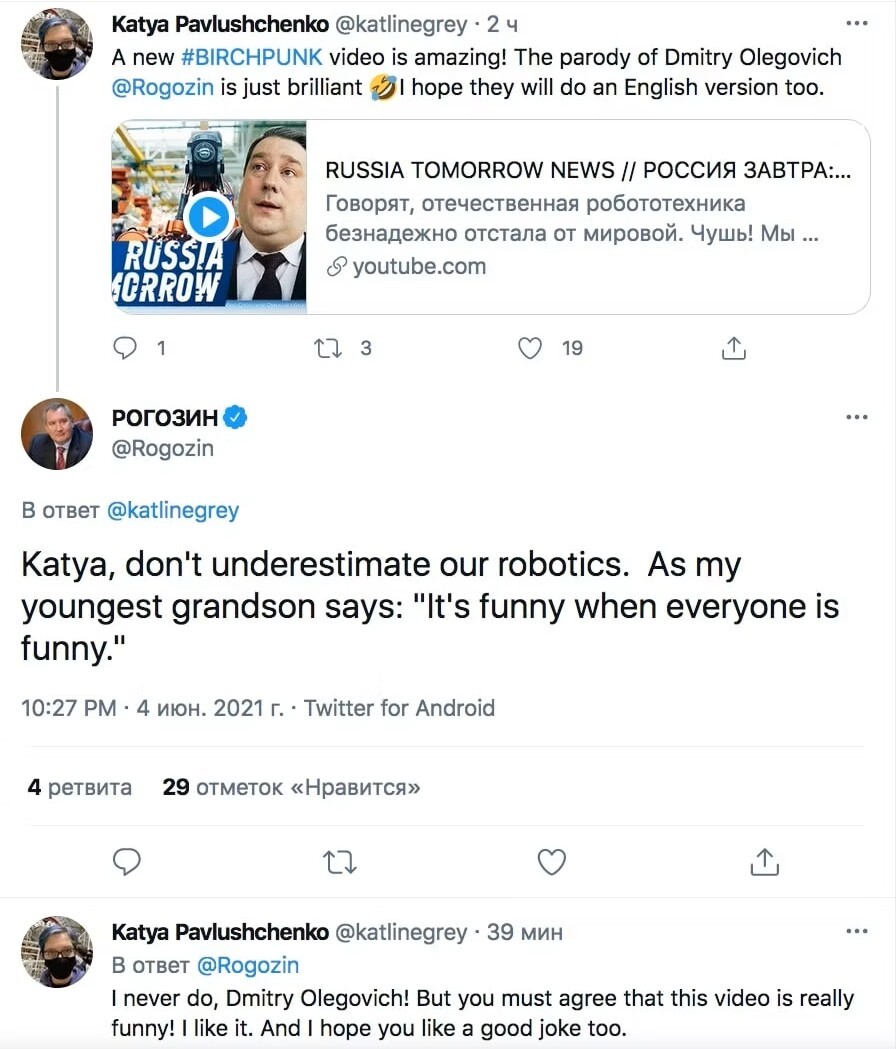Image resolution: width=896 pixels, height=1049 pixels.
Task: Play the Russia Tomorrow News video
Action: point(209,217)
